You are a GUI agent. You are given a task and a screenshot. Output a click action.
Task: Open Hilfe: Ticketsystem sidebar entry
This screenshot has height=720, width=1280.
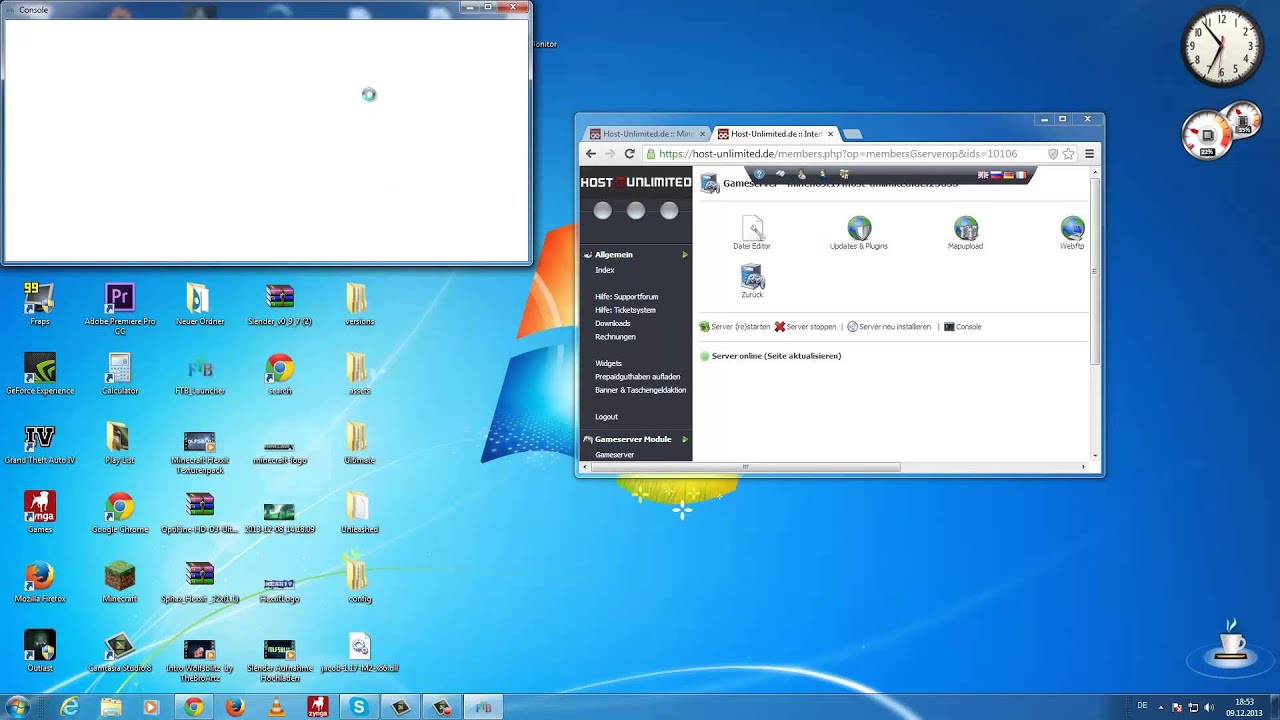625,310
